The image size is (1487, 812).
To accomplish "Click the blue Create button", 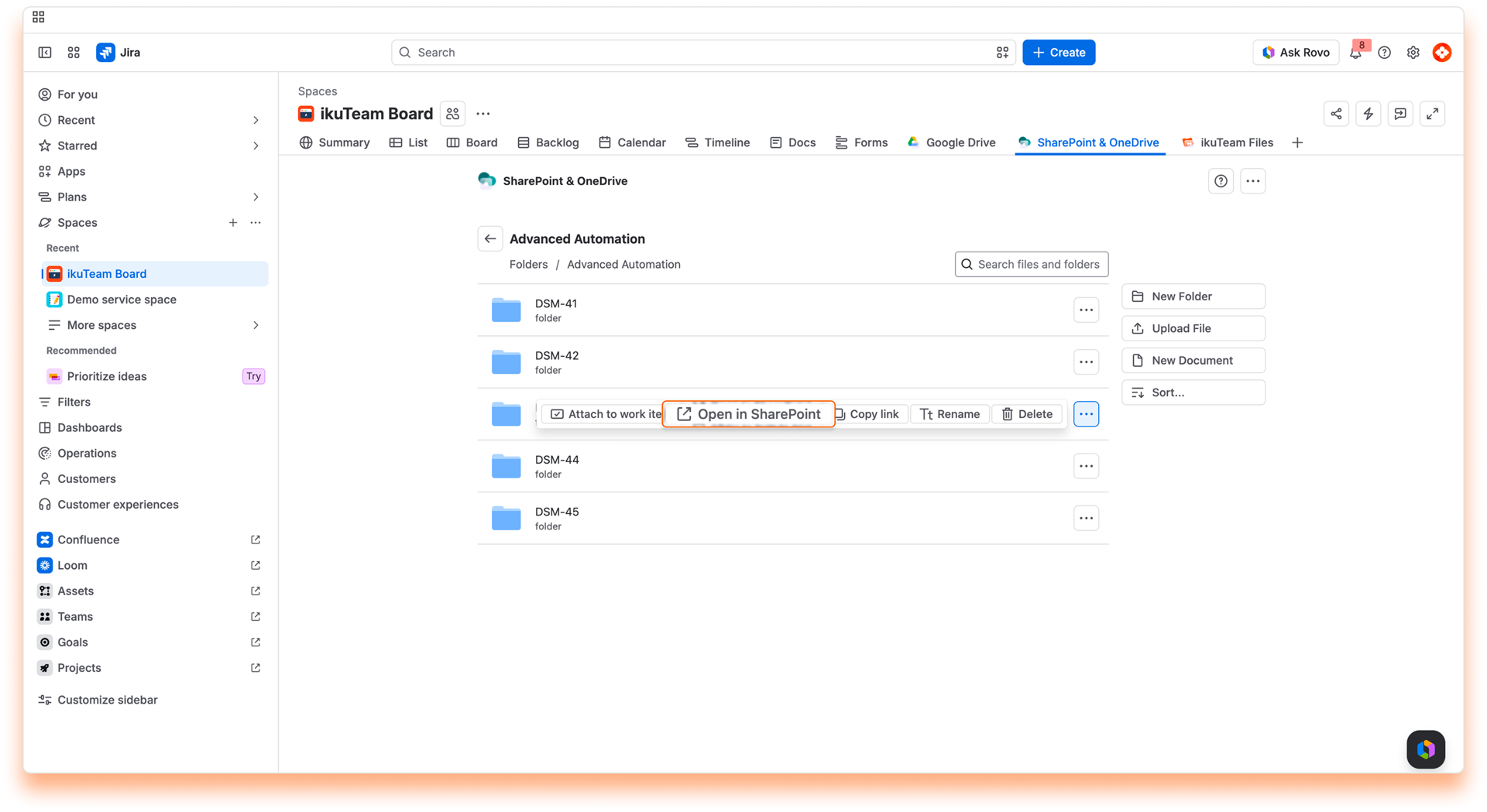I will click(x=1059, y=53).
